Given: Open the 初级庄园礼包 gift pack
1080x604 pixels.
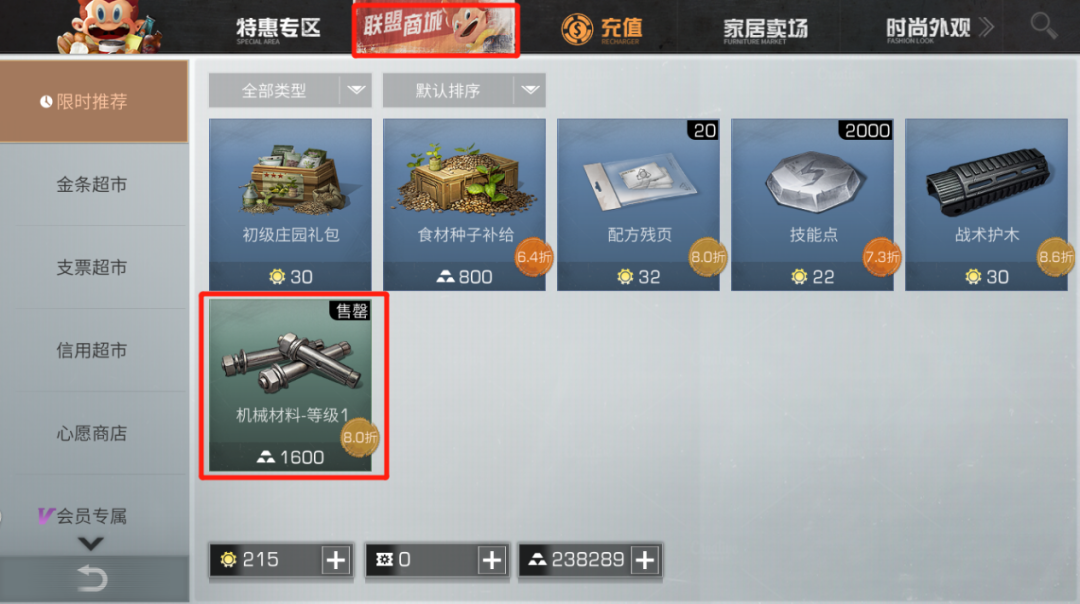Looking at the screenshot, I should tap(290, 205).
